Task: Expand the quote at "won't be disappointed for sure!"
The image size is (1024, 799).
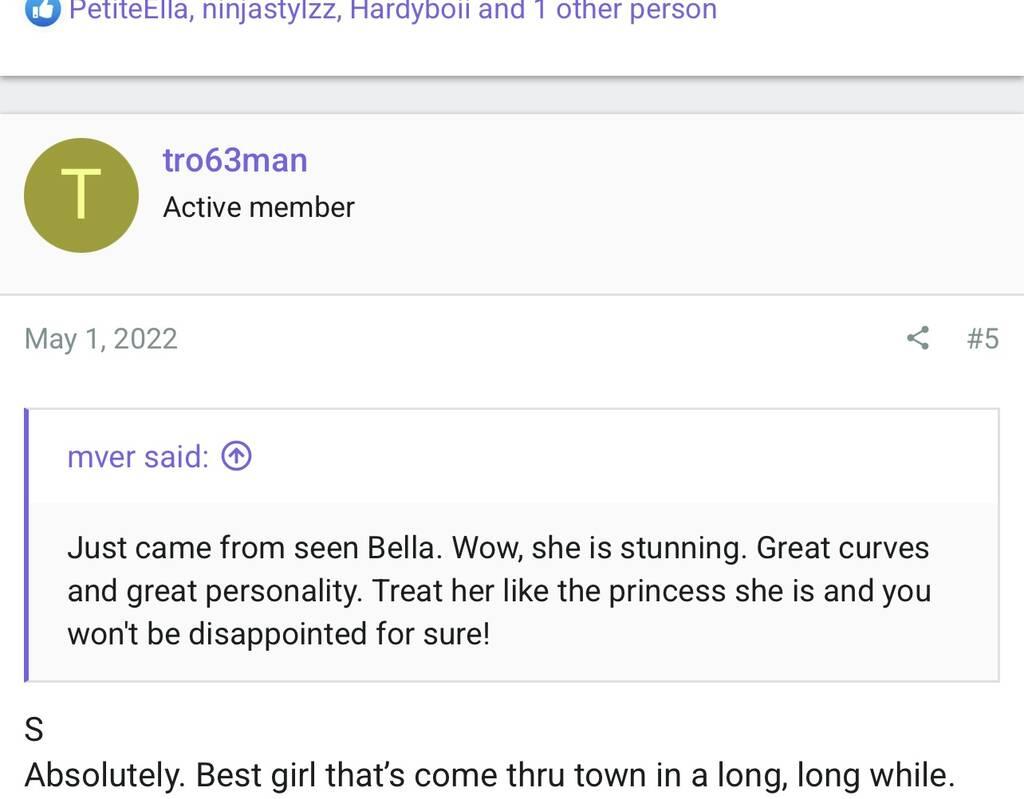Action: 278,634
